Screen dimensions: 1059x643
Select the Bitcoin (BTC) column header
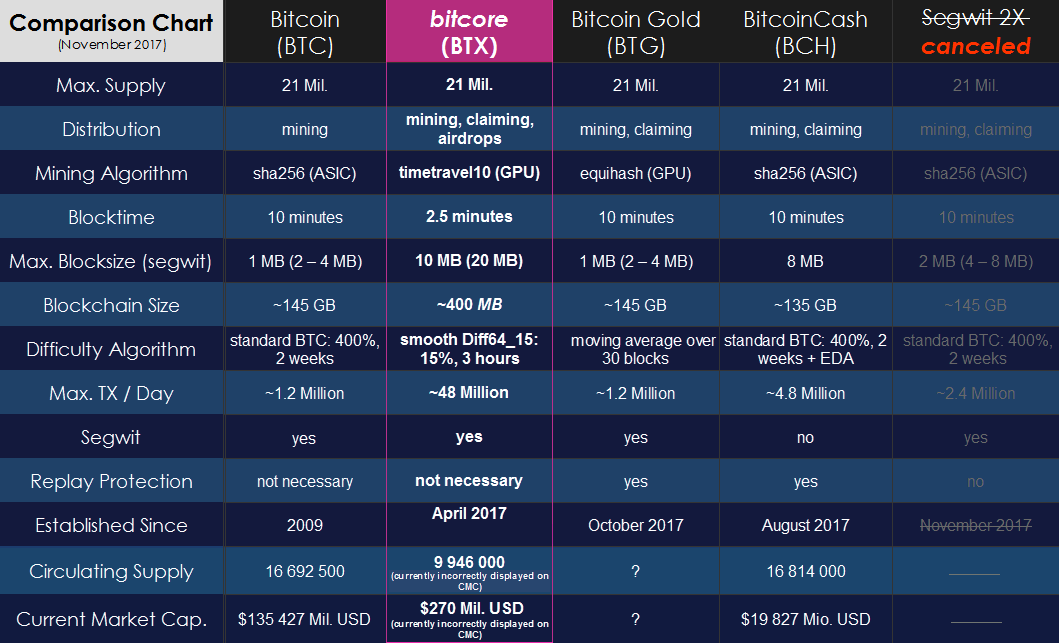coord(305,31)
